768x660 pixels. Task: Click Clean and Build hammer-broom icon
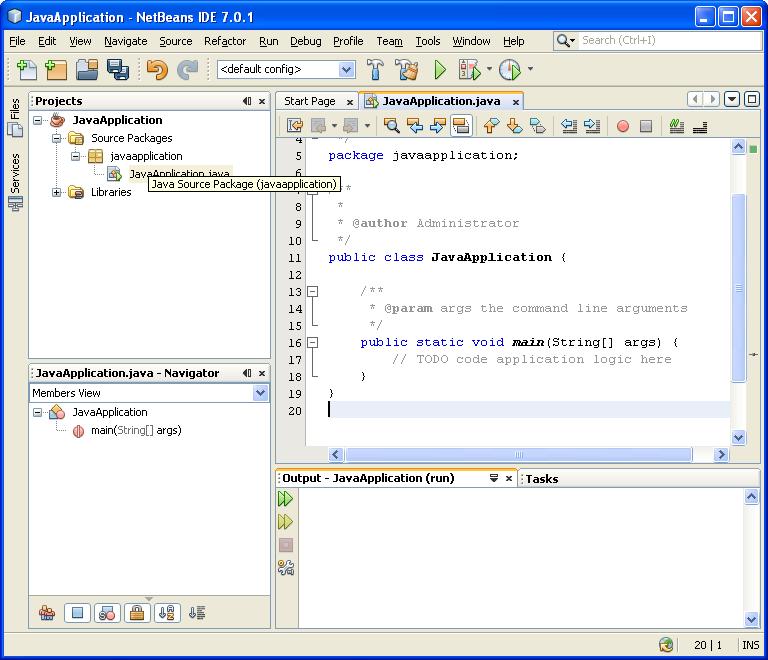pos(407,70)
